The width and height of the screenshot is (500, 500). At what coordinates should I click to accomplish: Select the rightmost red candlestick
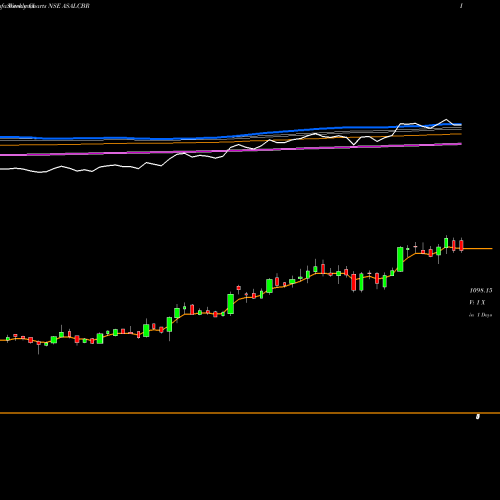point(461,245)
